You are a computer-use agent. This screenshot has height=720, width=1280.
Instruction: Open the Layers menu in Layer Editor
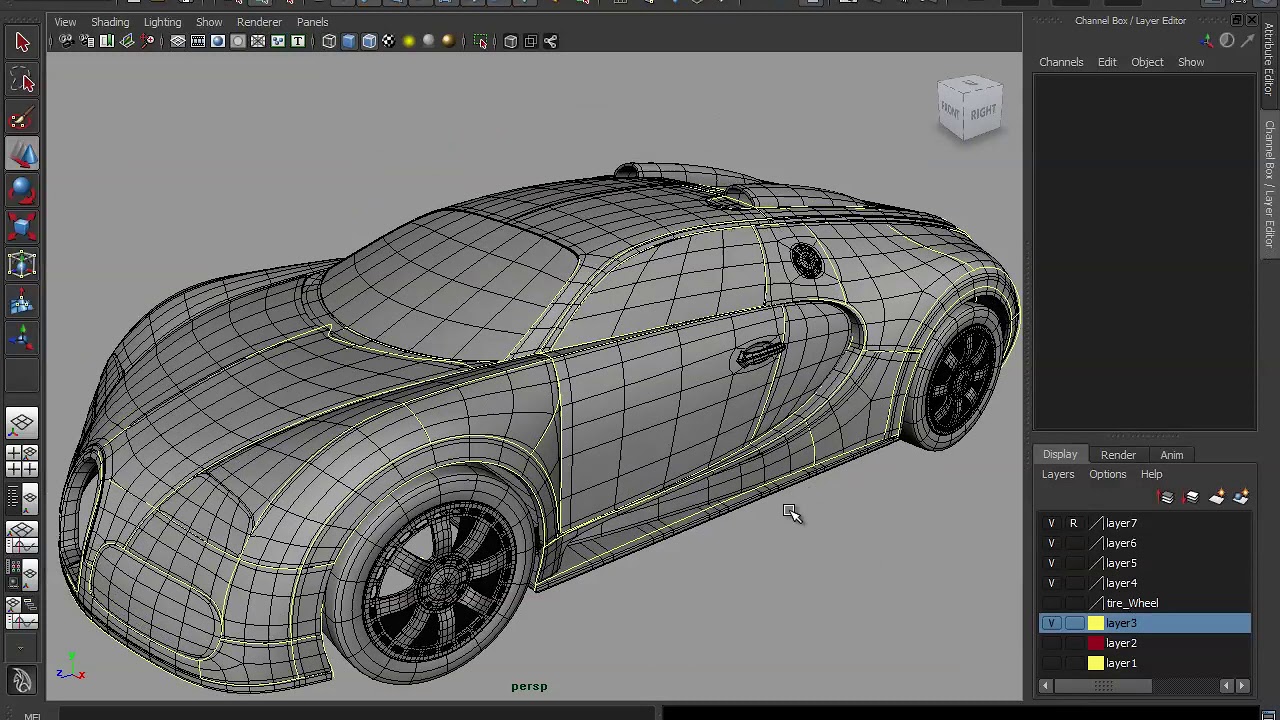(1057, 474)
